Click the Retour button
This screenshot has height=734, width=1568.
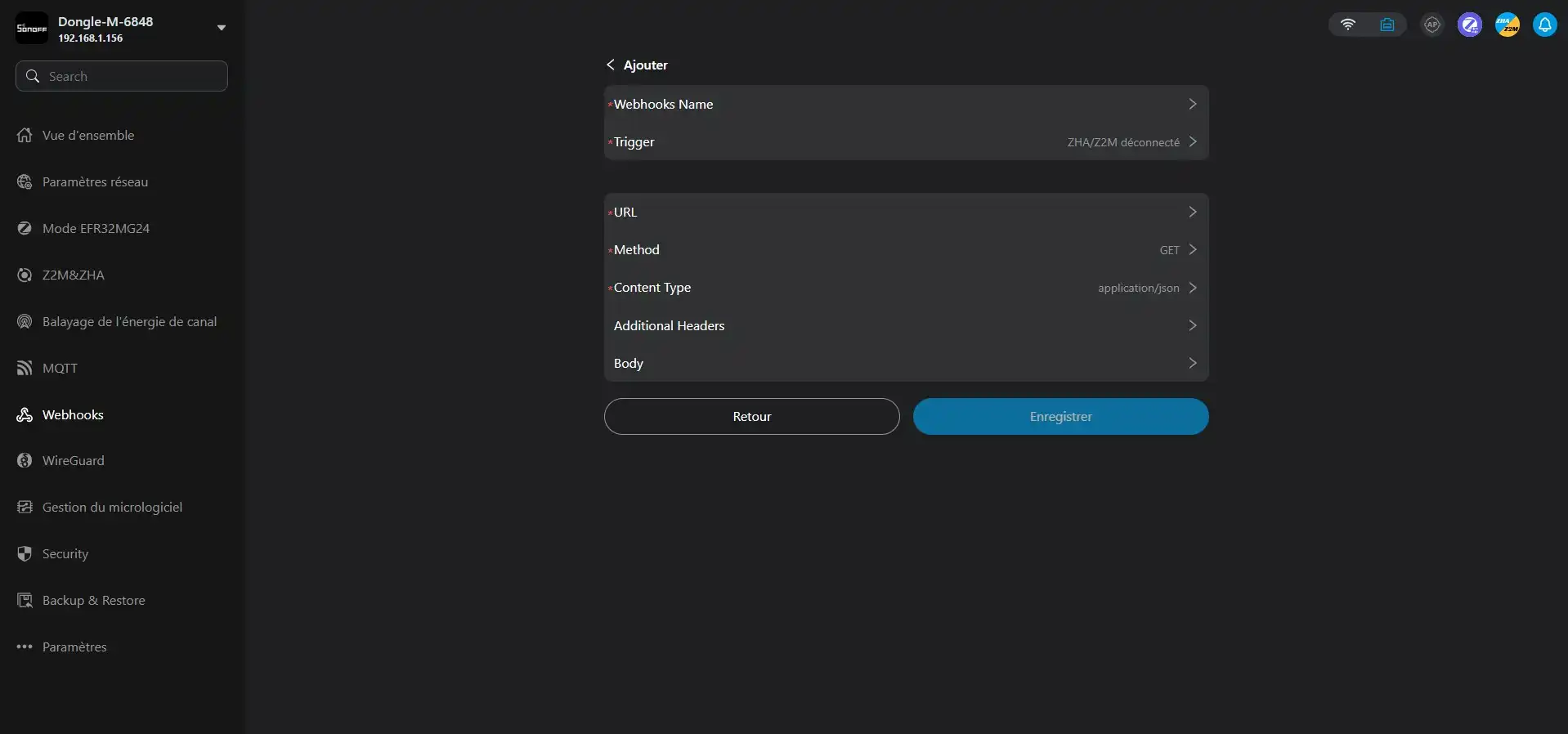[751, 417]
